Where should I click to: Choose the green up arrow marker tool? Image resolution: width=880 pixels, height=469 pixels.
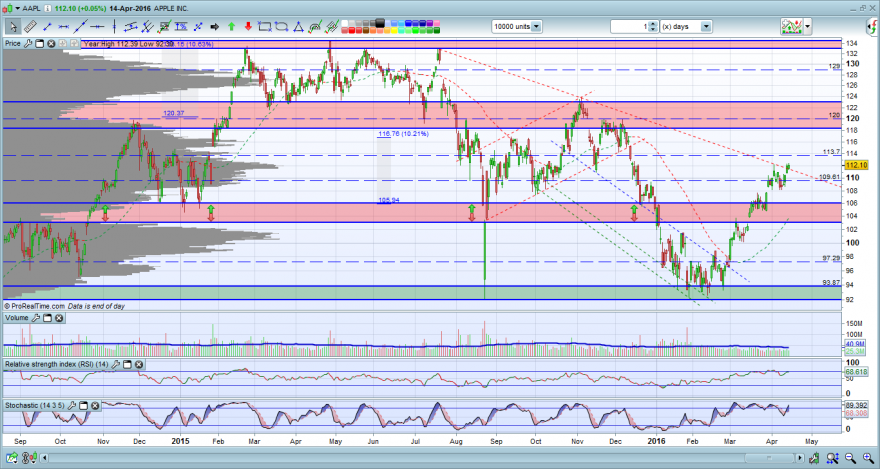click(x=231, y=26)
